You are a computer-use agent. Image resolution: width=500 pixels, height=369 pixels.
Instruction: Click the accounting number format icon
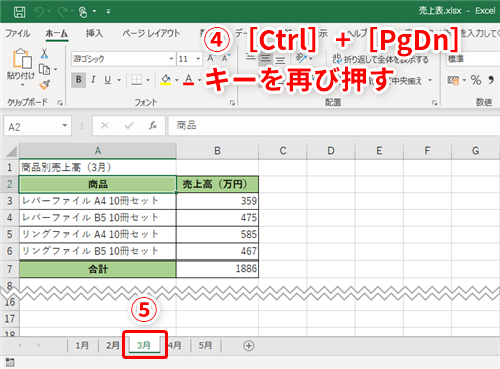(x=453, y=80)
